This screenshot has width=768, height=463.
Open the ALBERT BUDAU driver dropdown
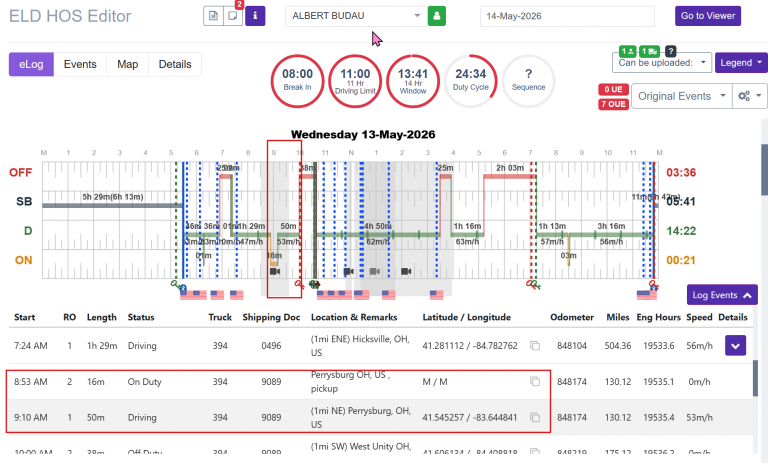coord(356,16)
